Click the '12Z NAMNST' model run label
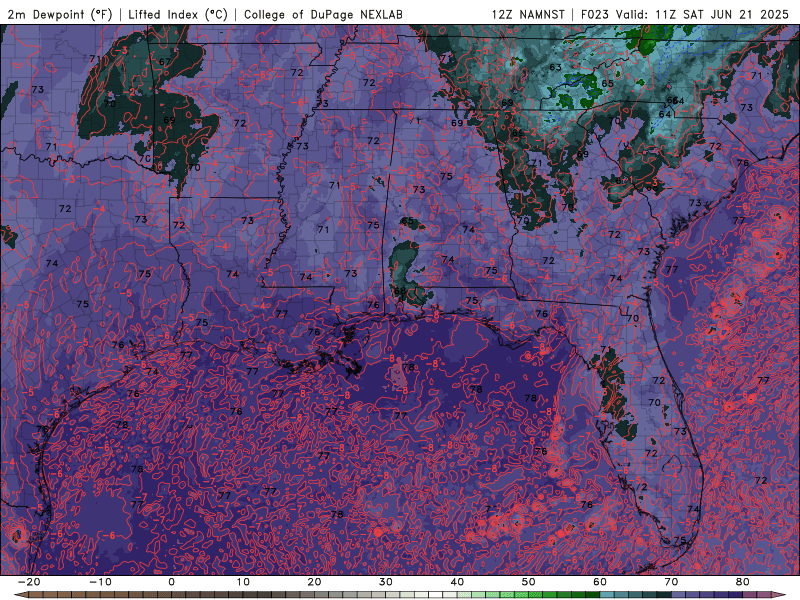This screenshot has width=800, height=600. click(x=528, y=14)
